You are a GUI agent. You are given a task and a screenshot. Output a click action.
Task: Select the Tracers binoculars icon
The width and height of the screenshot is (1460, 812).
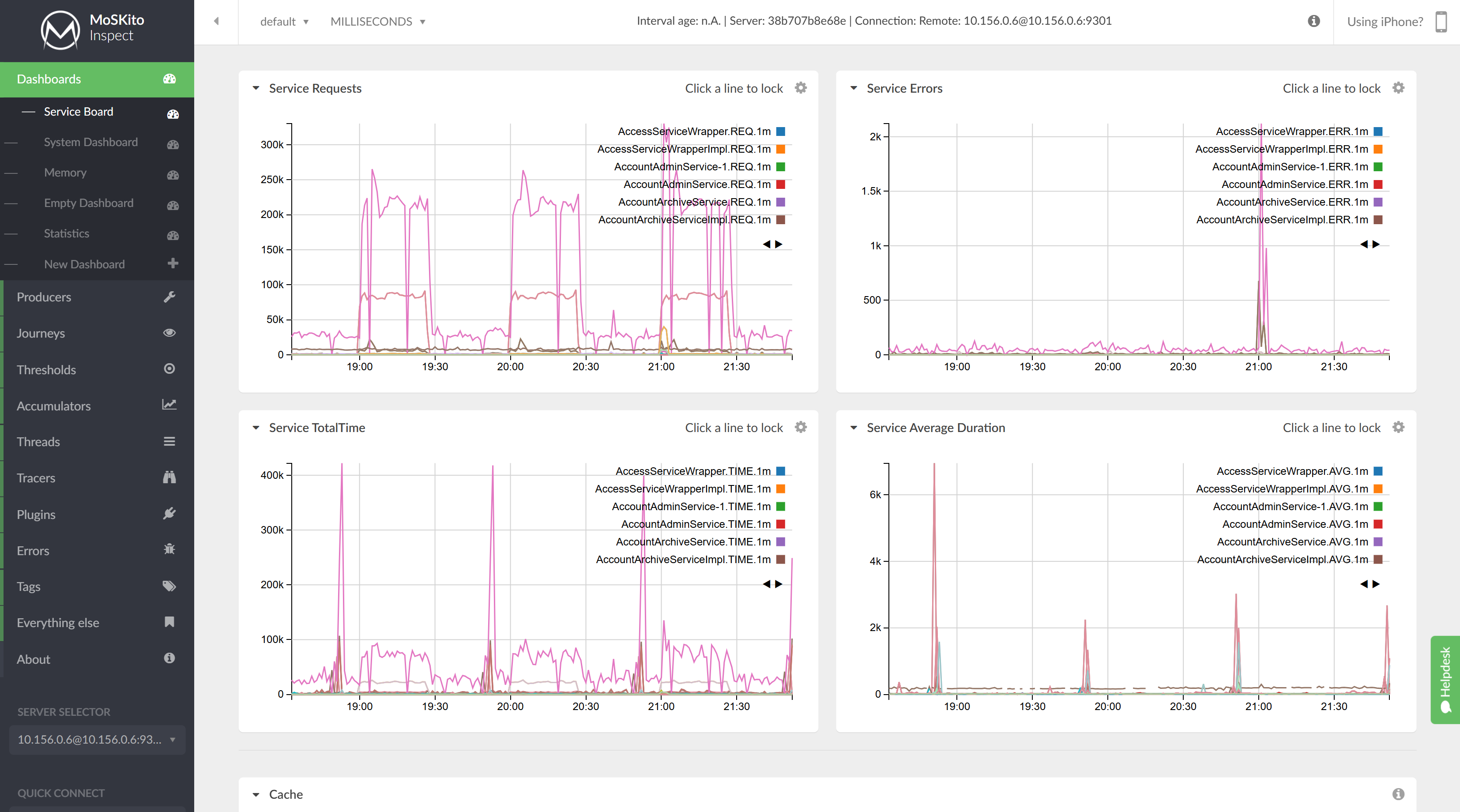coord(169,477)
